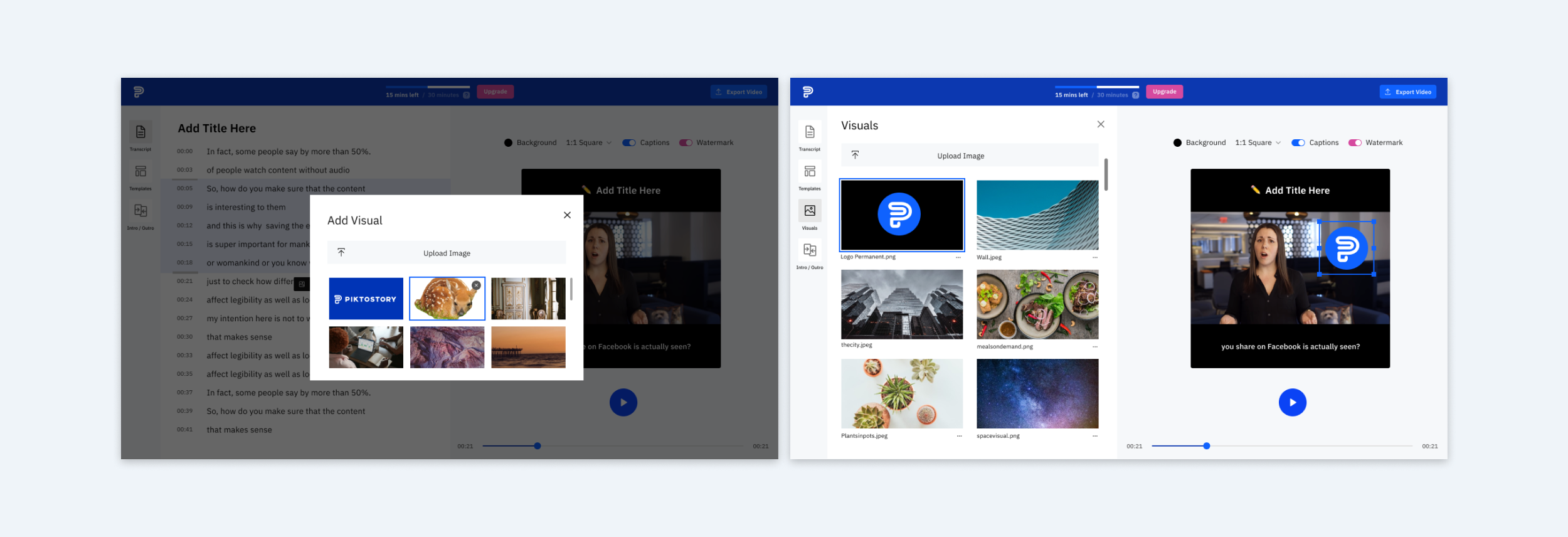Toggle Captions switch in left window
The height and width of the screenshot is (537, 1568).
[x=629, y=143]
